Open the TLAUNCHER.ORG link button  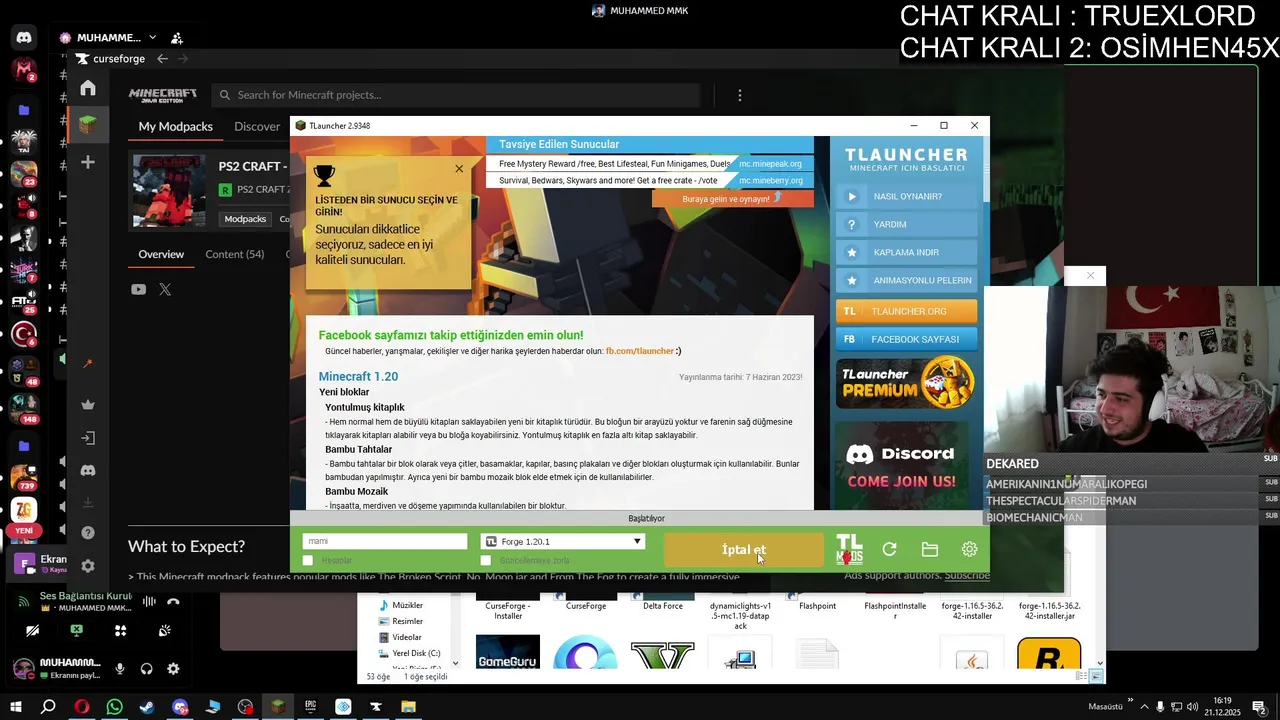907,311
